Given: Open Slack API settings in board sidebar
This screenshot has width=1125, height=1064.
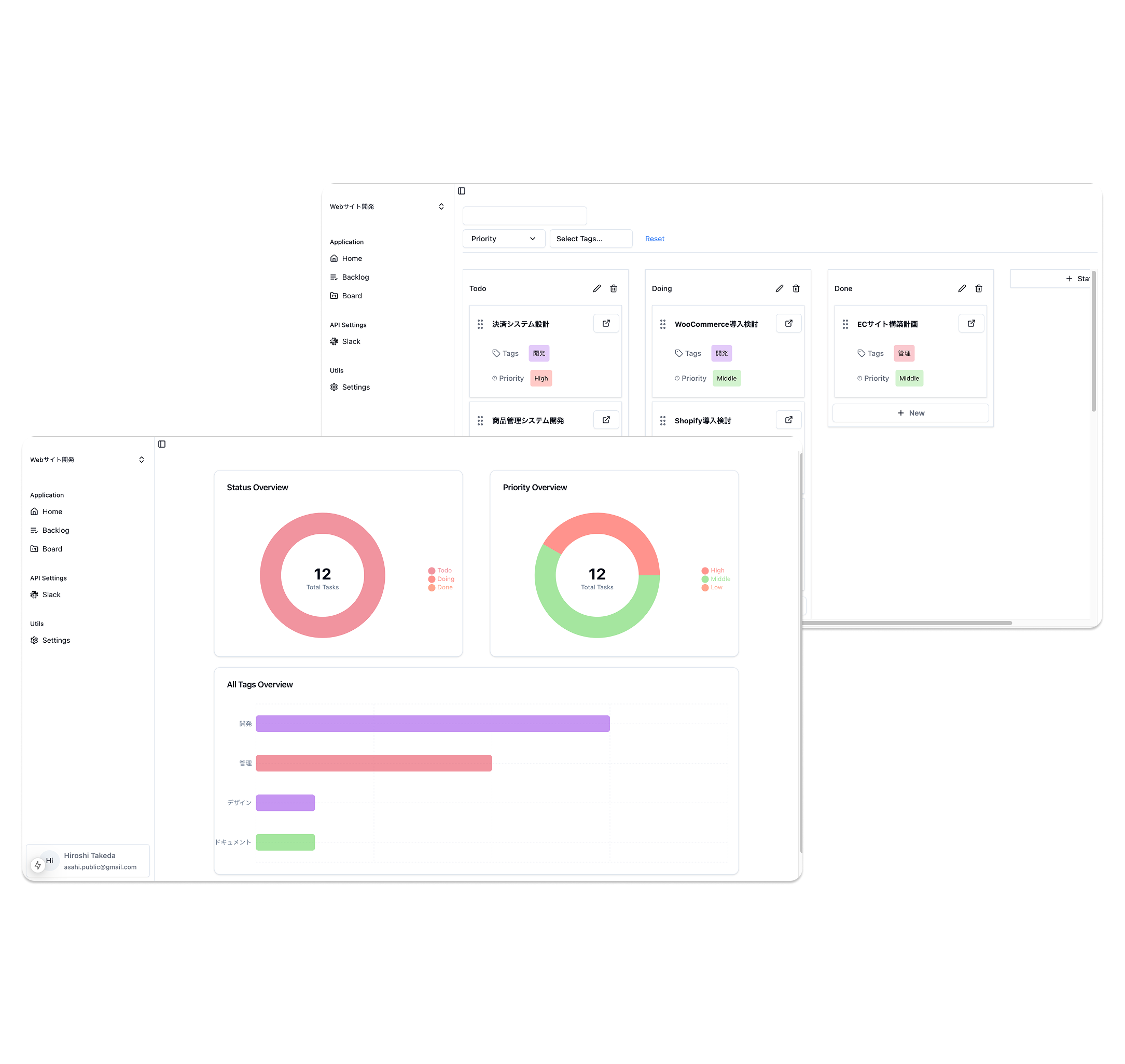Looking at the screenshot, I should 351,341.
